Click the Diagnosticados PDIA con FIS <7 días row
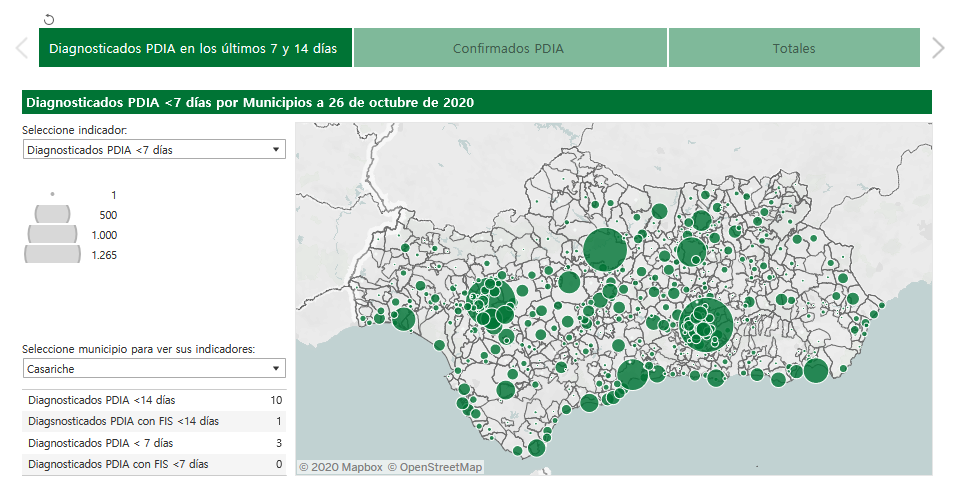 (153, 464)
